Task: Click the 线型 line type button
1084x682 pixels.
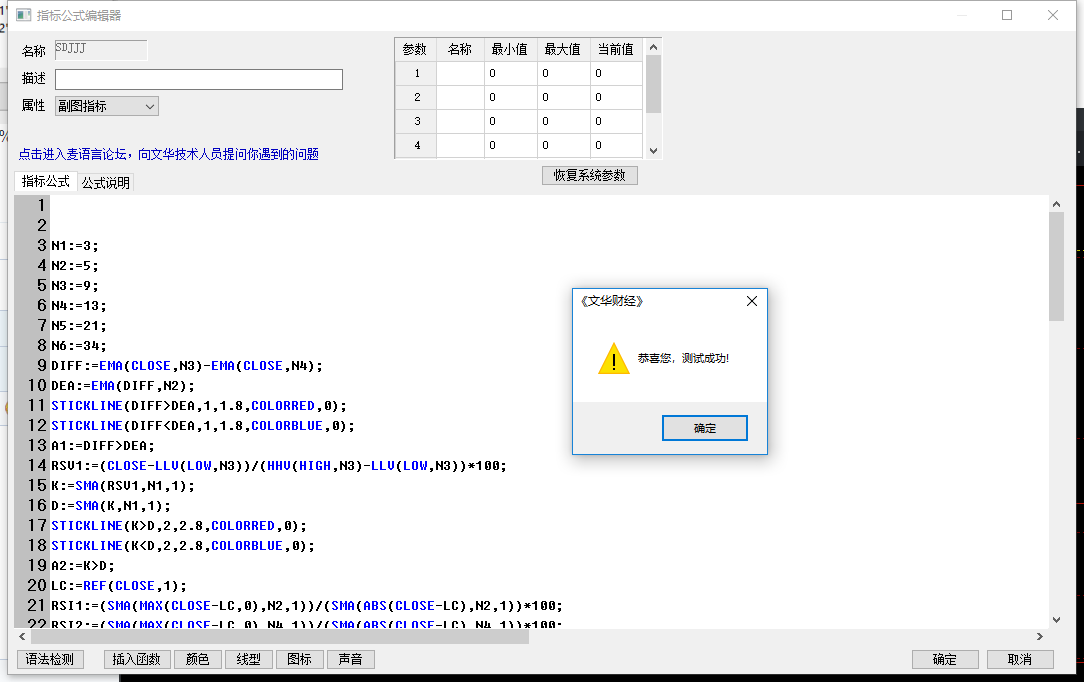Action: 248,659
